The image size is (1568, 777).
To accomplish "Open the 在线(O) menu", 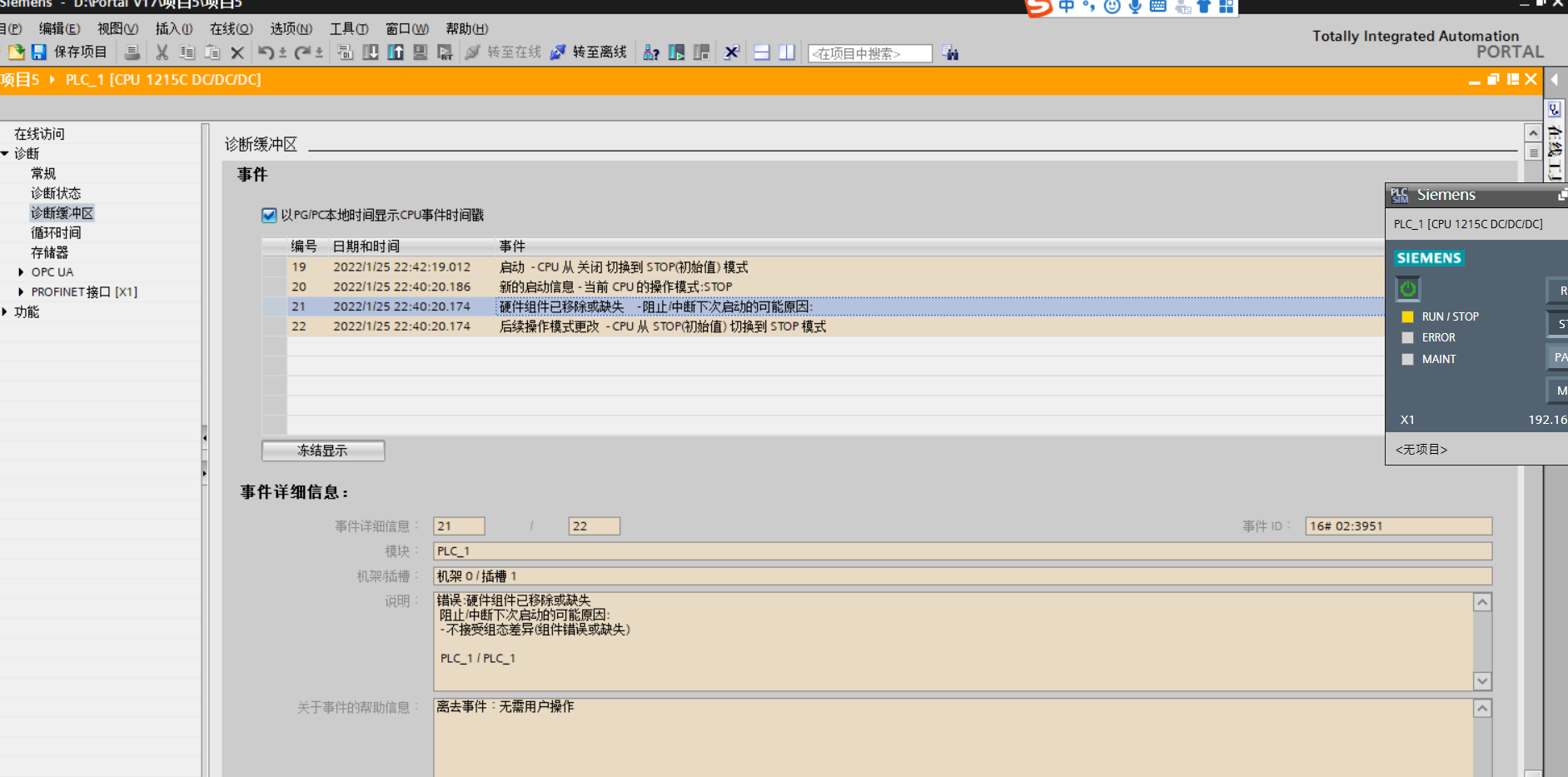I will pyautogui.click(x=231, y=29).
